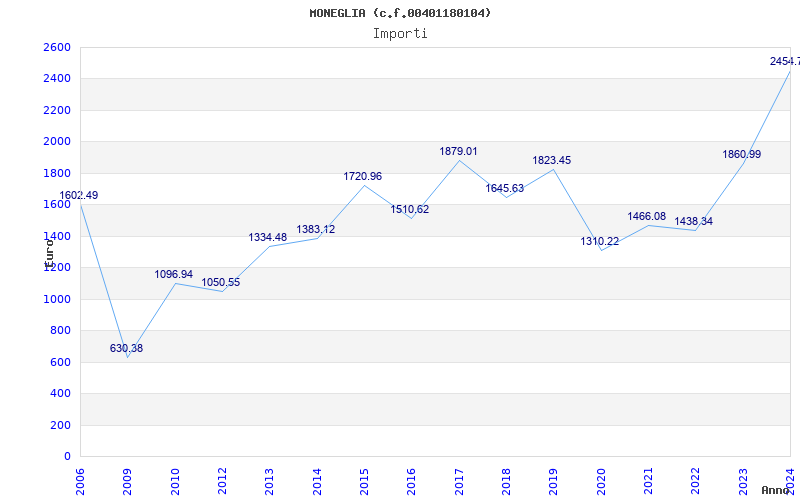
Task: Click the x-axis year 2014
Action: point(317,481)
